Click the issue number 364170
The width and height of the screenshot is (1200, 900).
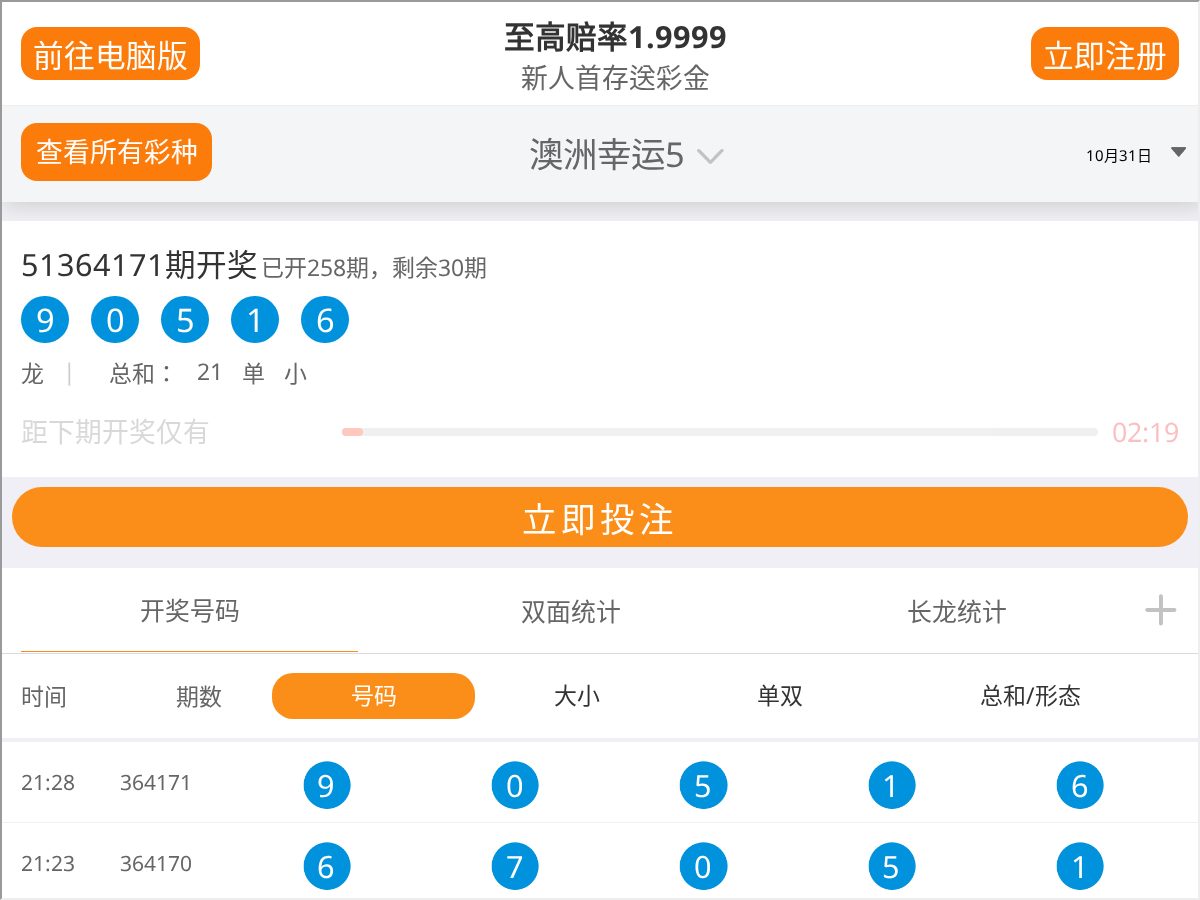pos(155,864)
